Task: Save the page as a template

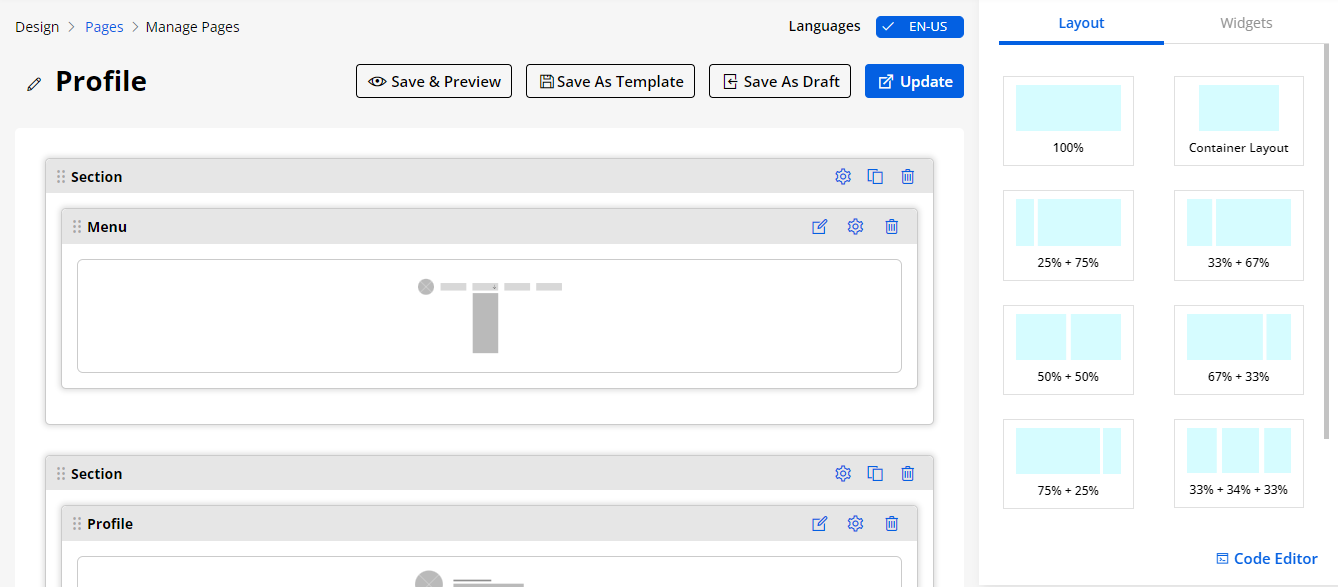Action: coord(610,82)
